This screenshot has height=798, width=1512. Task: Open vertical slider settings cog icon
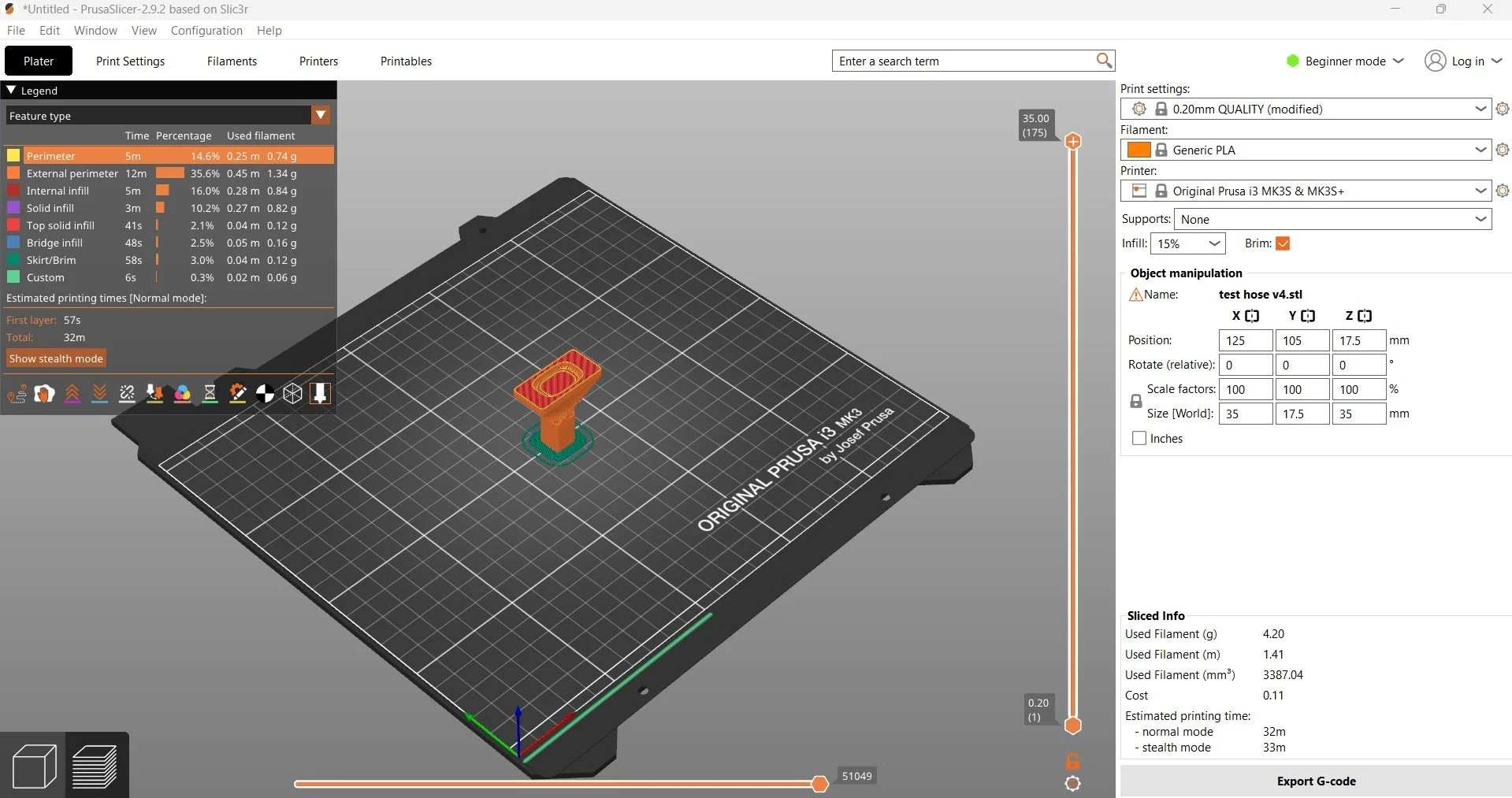click(x=1073, y=784)
